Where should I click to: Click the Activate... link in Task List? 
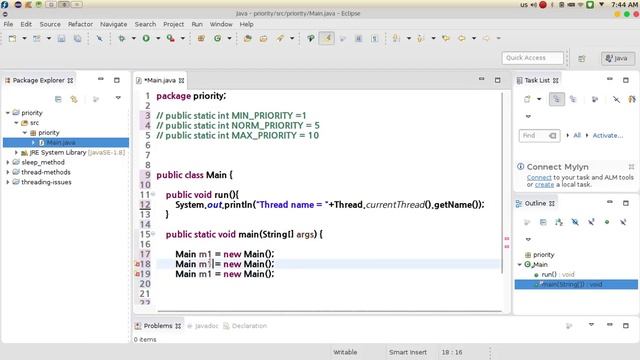pyautogui.click(x=607, y=136)
